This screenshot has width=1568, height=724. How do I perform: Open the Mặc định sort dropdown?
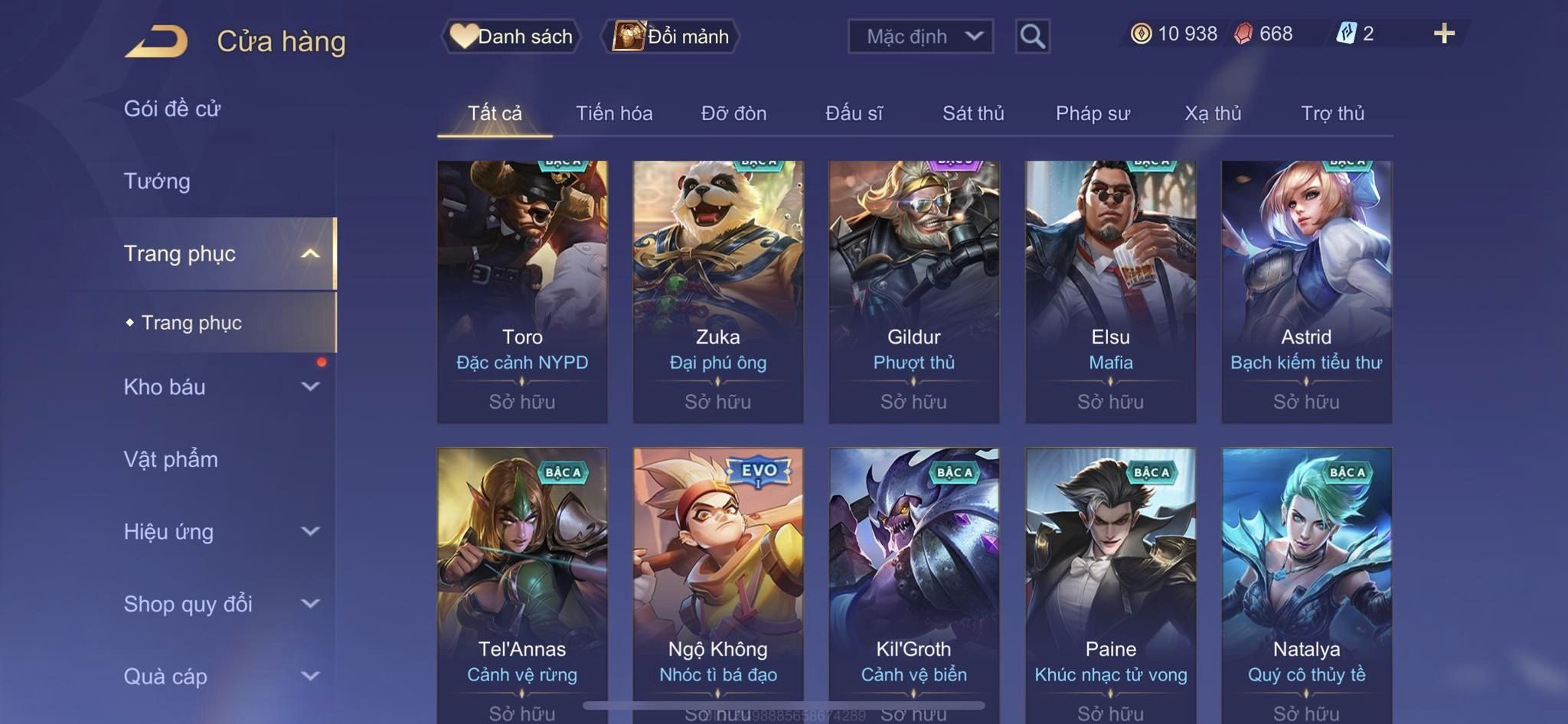click(921, 36)
